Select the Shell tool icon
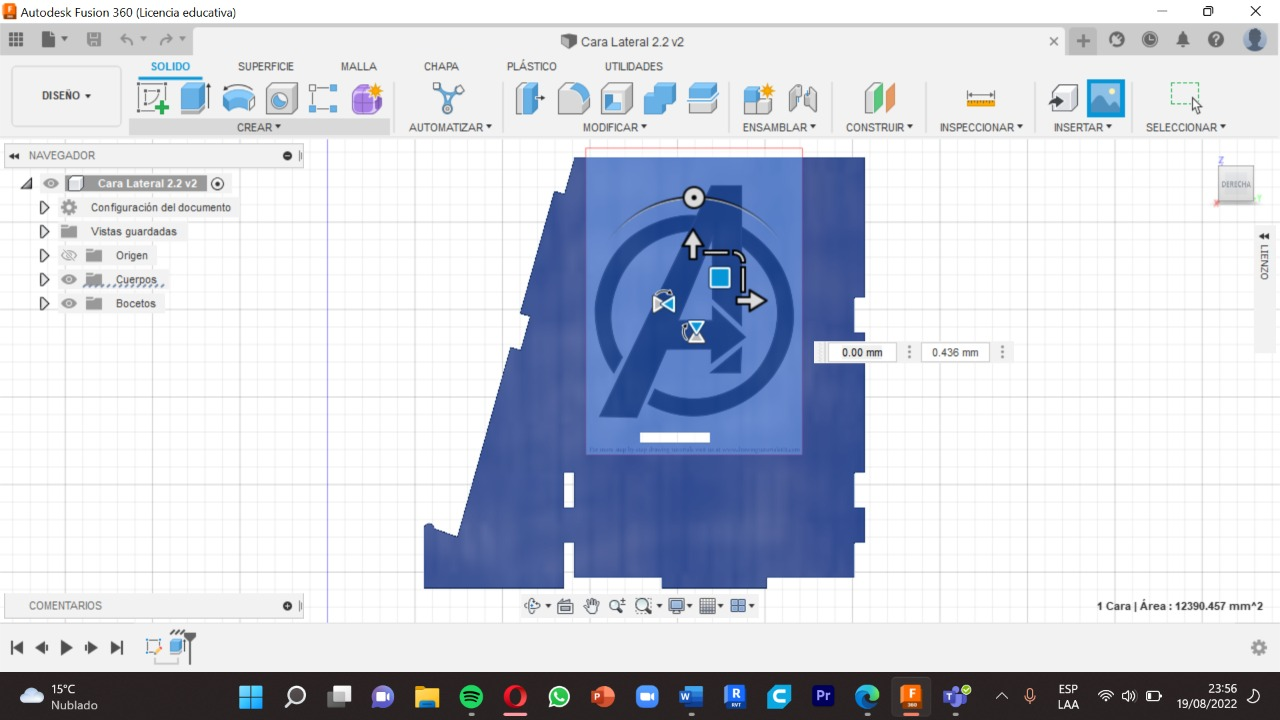The height and width of the screenshot is (720, 1280). pos(616,98)
